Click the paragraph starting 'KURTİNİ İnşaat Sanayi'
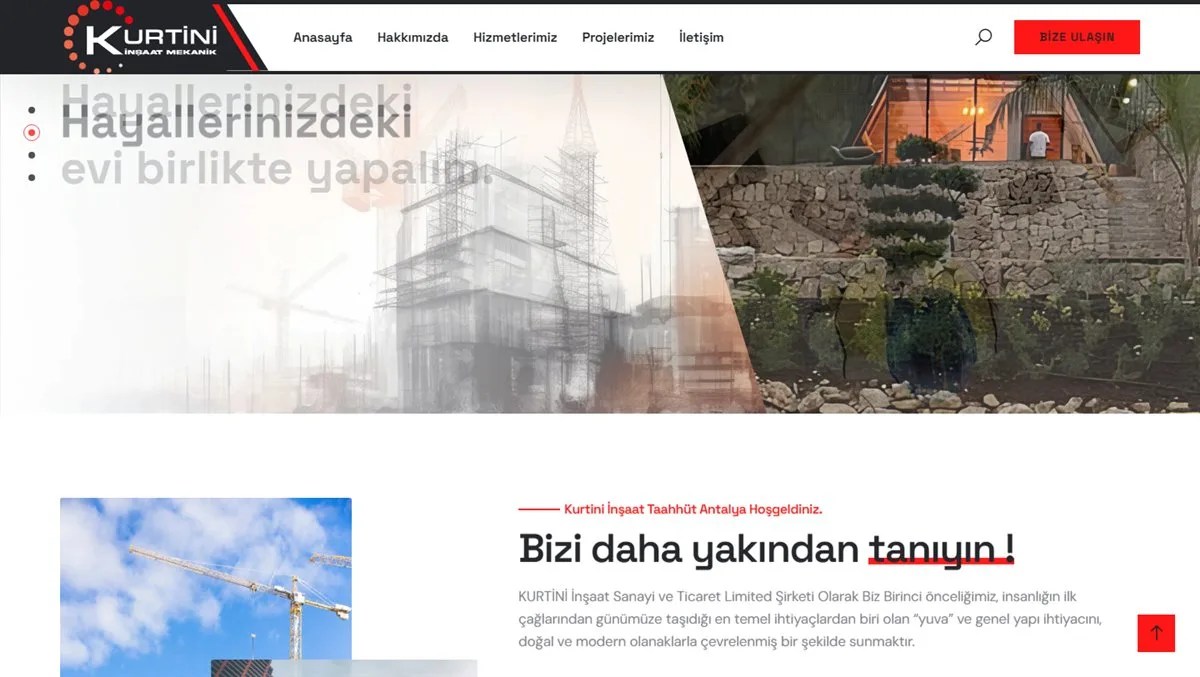 tap(810, 619)
